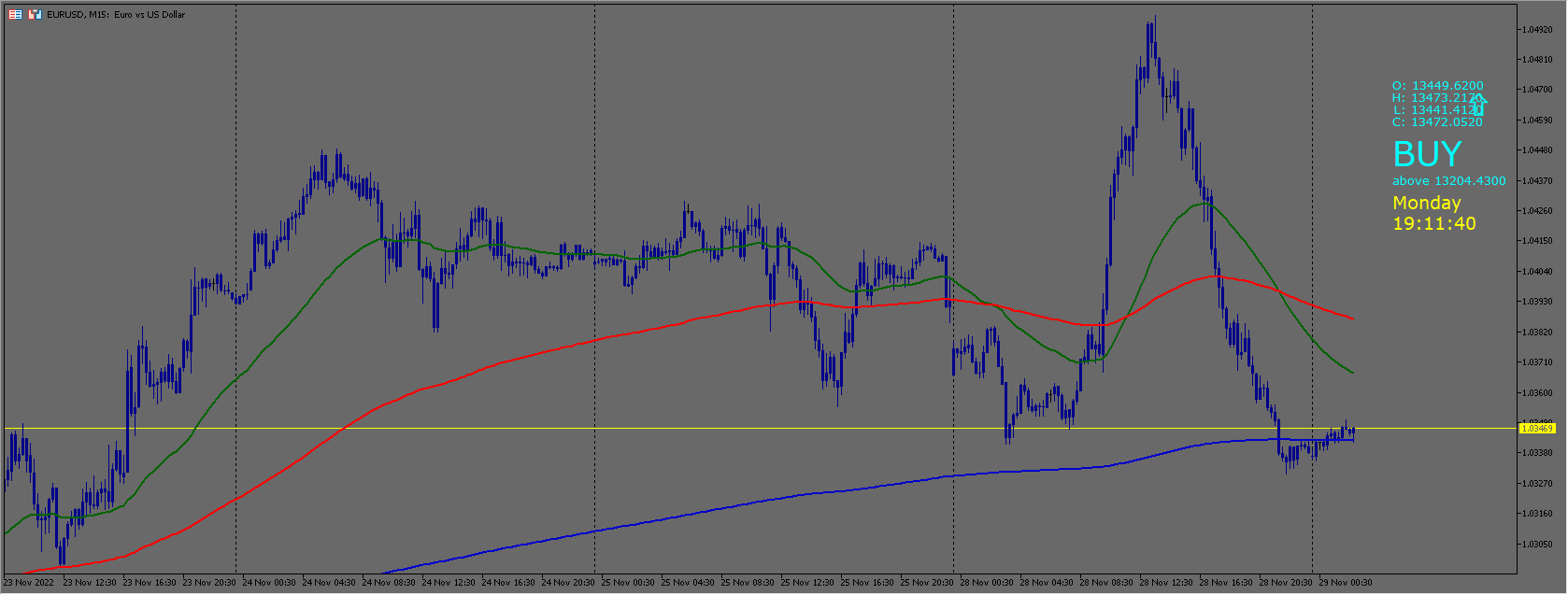Click the Depth of Market icon
This screenshot has height=595, width=1568.
tap(15, 15)
